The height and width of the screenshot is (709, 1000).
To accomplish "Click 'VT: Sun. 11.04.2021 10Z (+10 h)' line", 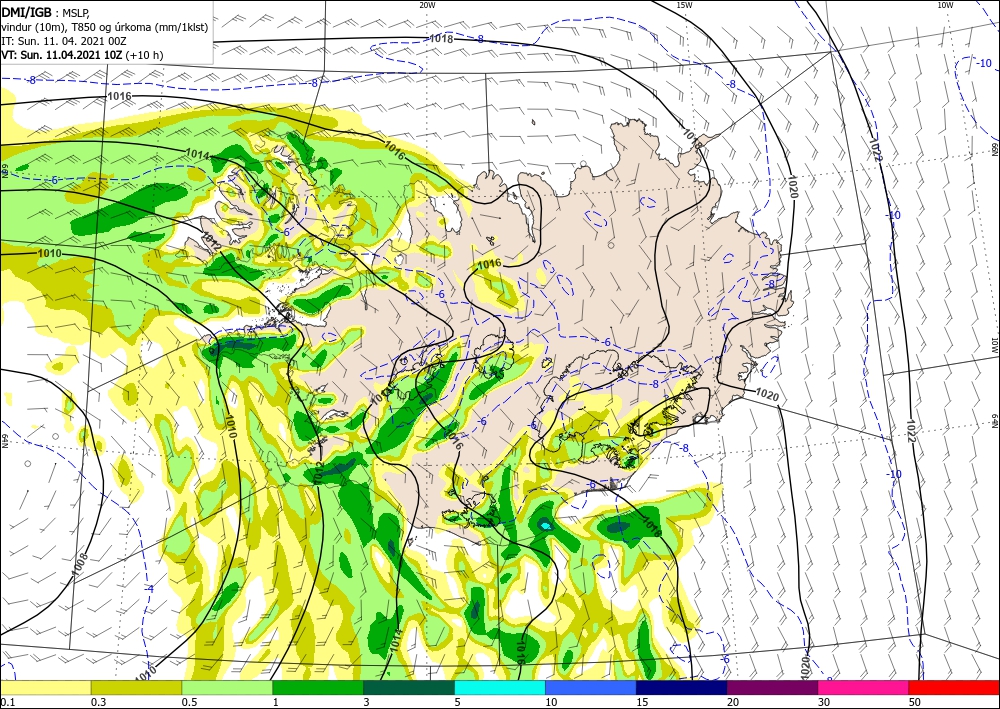I will pos(82,55).
